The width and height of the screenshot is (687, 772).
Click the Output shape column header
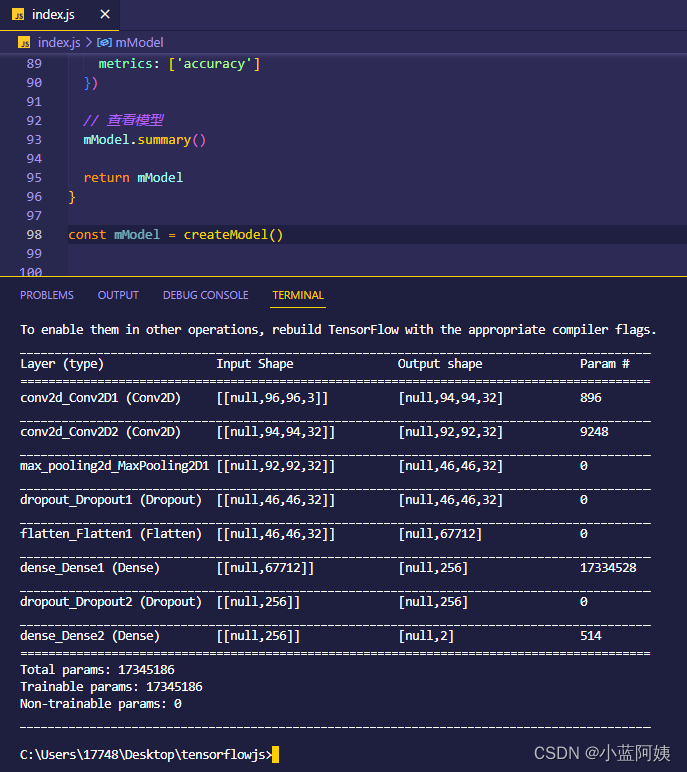point(440,364)
